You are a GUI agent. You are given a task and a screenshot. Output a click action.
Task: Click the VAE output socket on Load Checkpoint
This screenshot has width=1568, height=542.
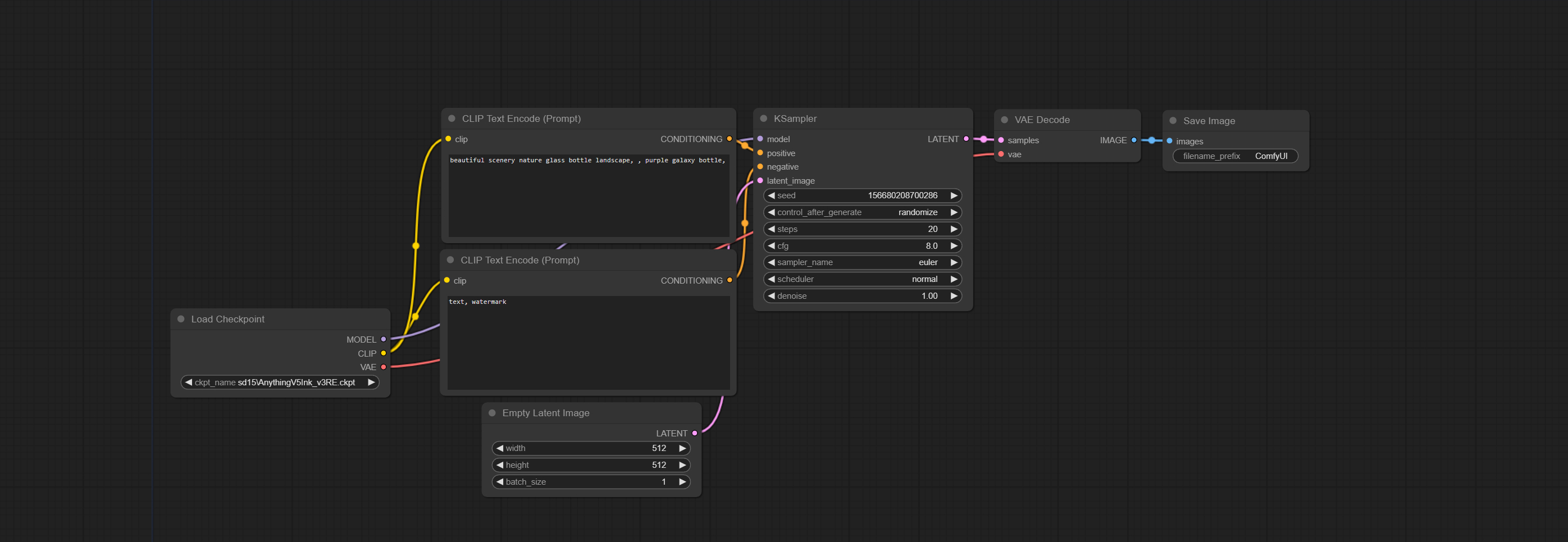[384, 367]
